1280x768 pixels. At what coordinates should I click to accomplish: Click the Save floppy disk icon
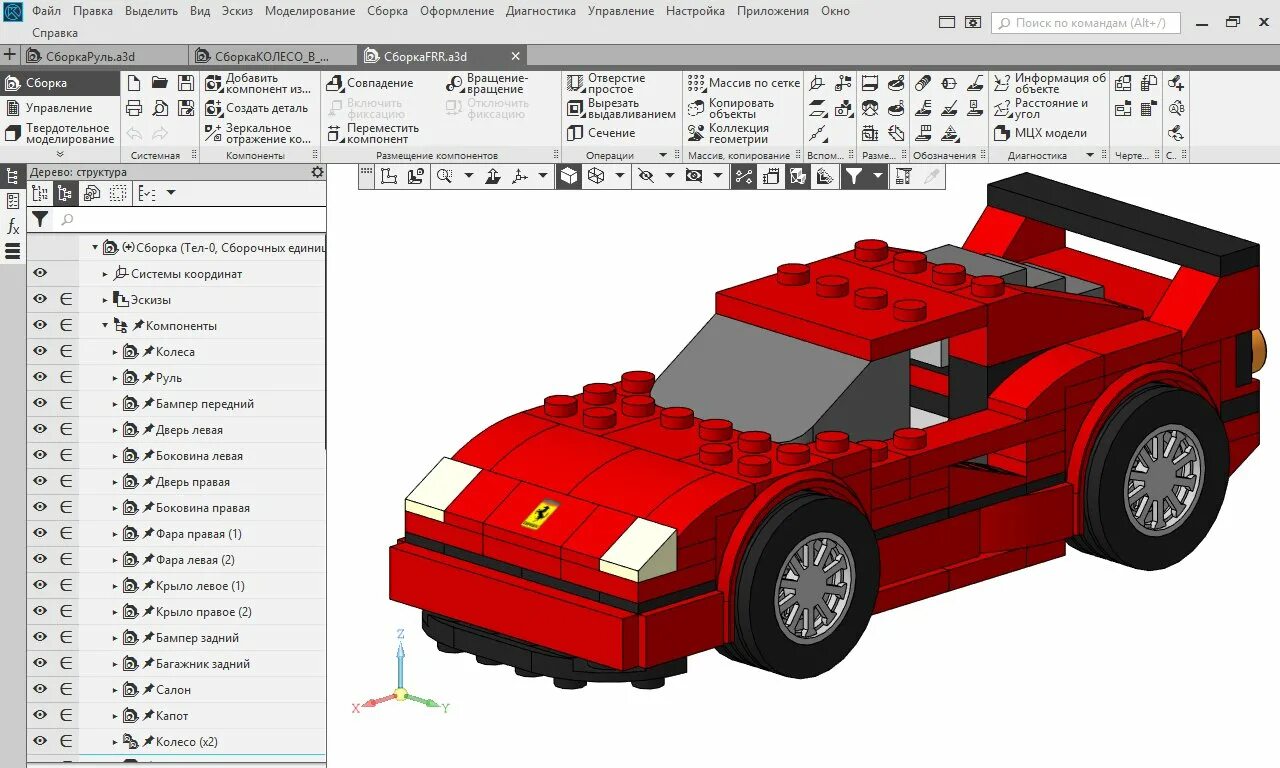[186, 83]
